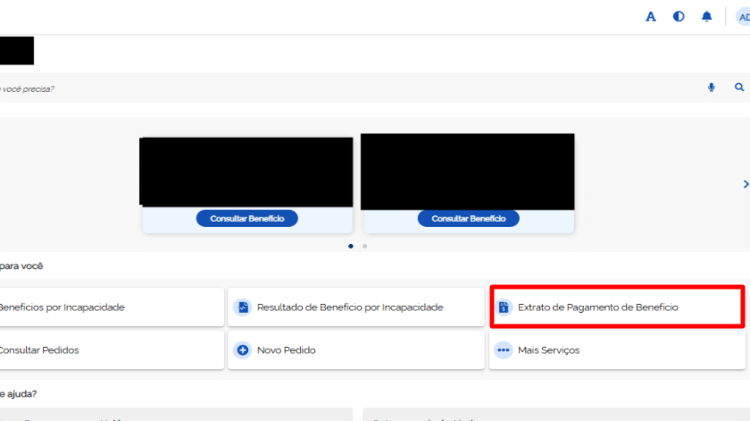The image size is (750, 421).
Task: Toggle high contrast mode icon
Action: coord(679,17)
